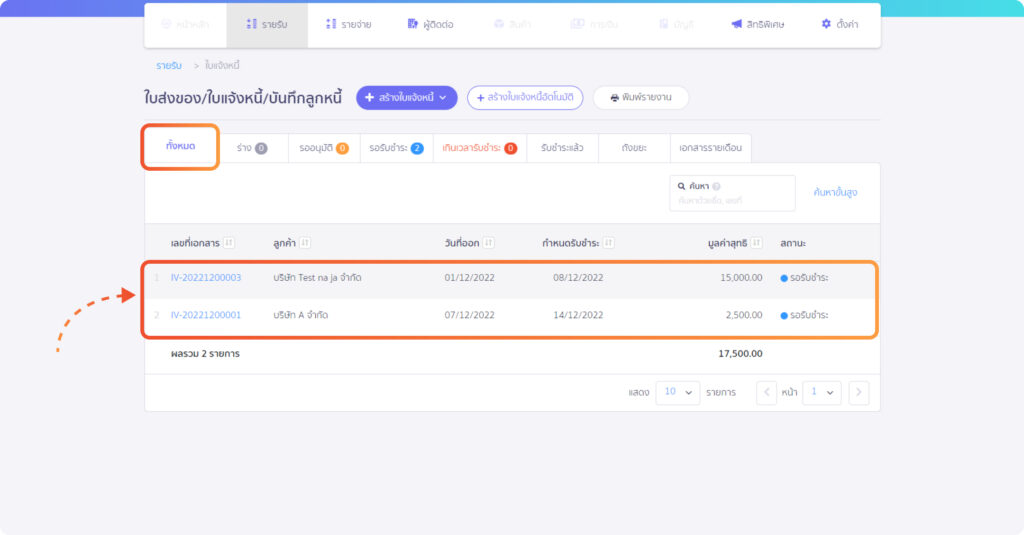Click the พิมพ์รายงาน print report button

pos(640,97)
